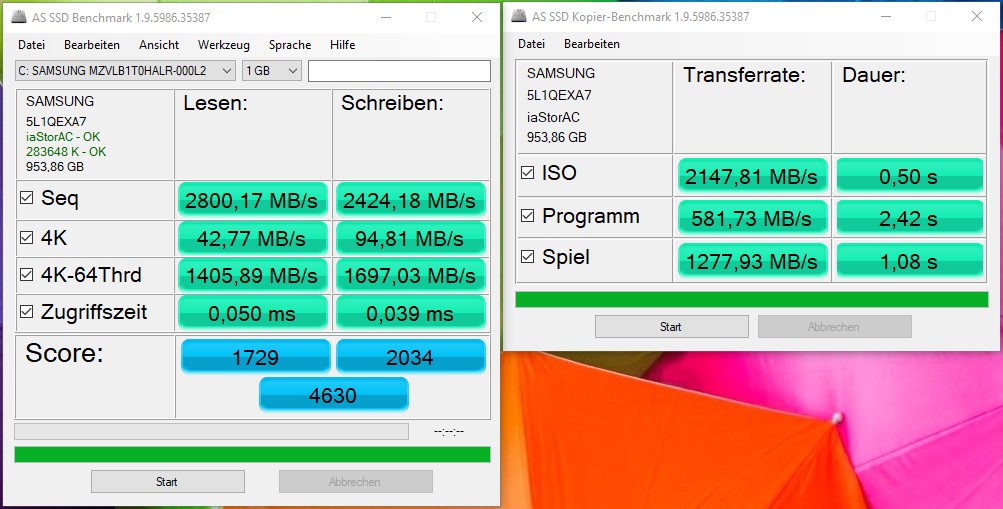The image size is (1003, 509).
Task: Click the AS SSD Kopier-Benchmark title bar icon
Action: (x=517, y=16)
